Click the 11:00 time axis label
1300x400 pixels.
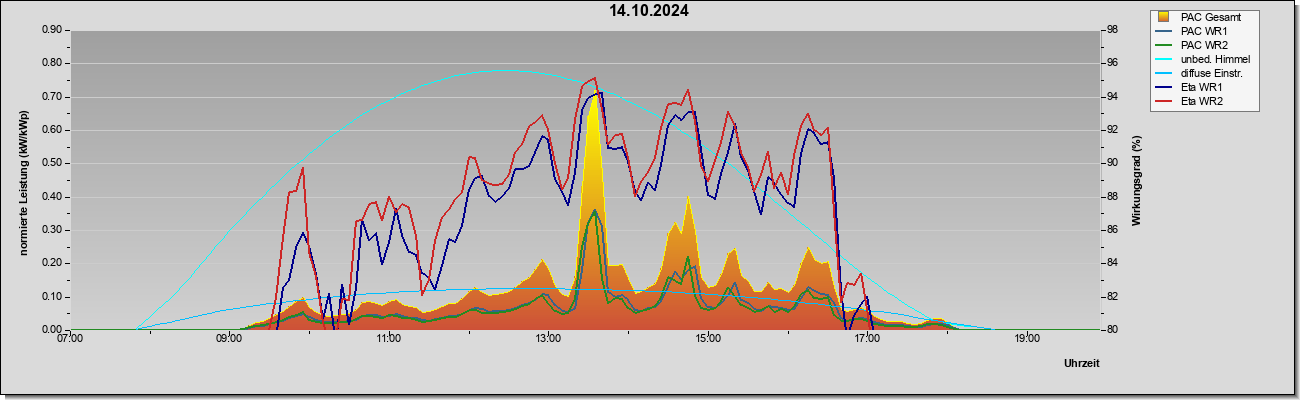389,339
